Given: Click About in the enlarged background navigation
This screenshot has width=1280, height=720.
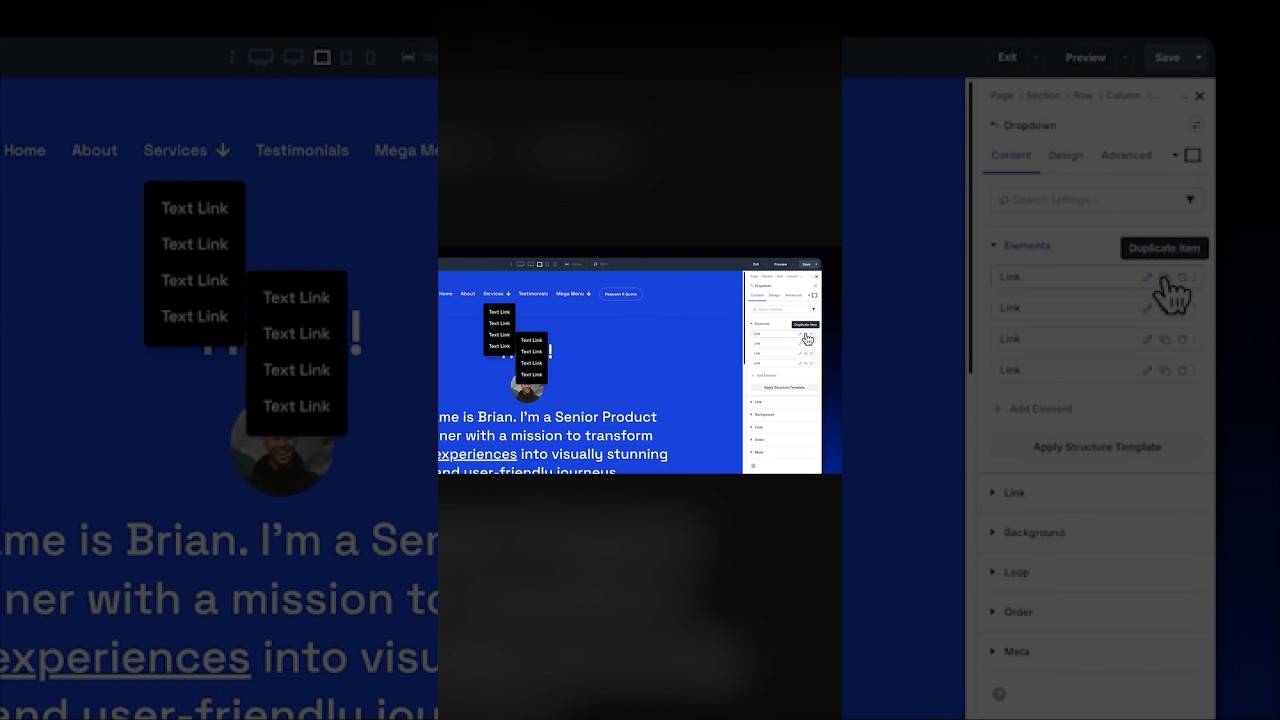Looking at the screenshot, I should coord(95,150).
